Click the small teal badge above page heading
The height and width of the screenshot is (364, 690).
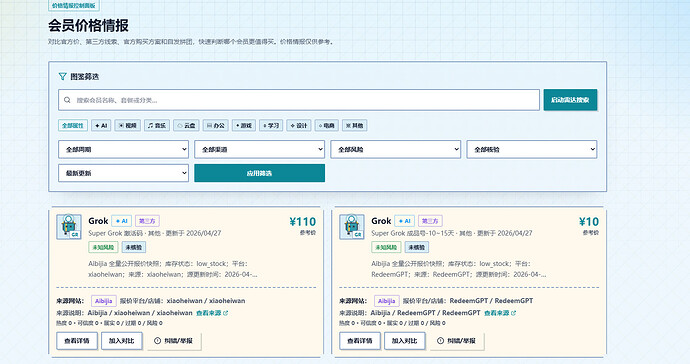tap(74, 6)
